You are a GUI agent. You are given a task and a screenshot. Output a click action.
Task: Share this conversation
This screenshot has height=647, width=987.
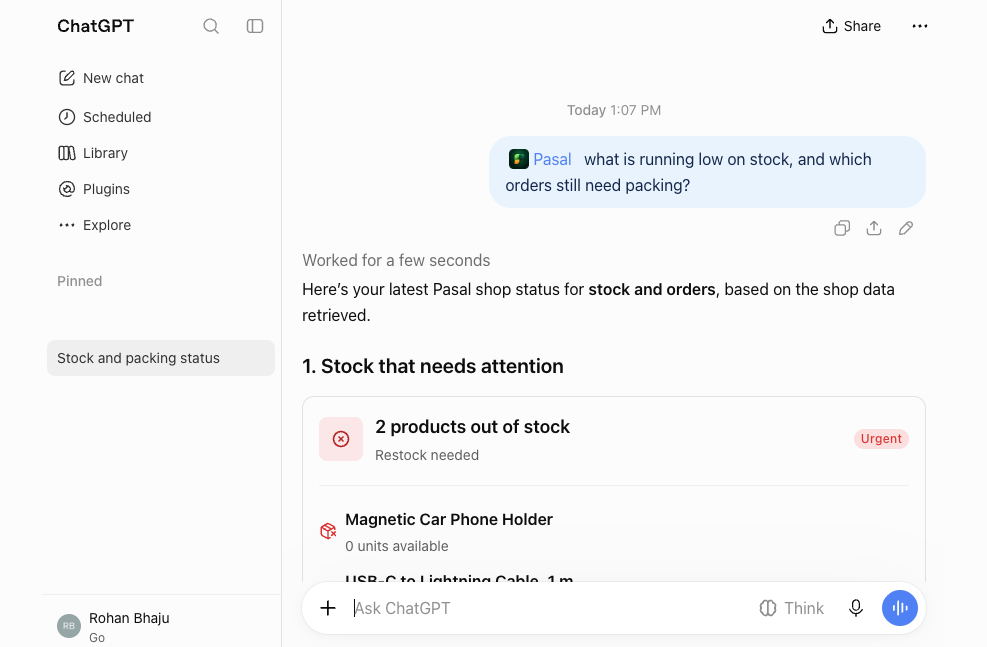pos(852,26)
